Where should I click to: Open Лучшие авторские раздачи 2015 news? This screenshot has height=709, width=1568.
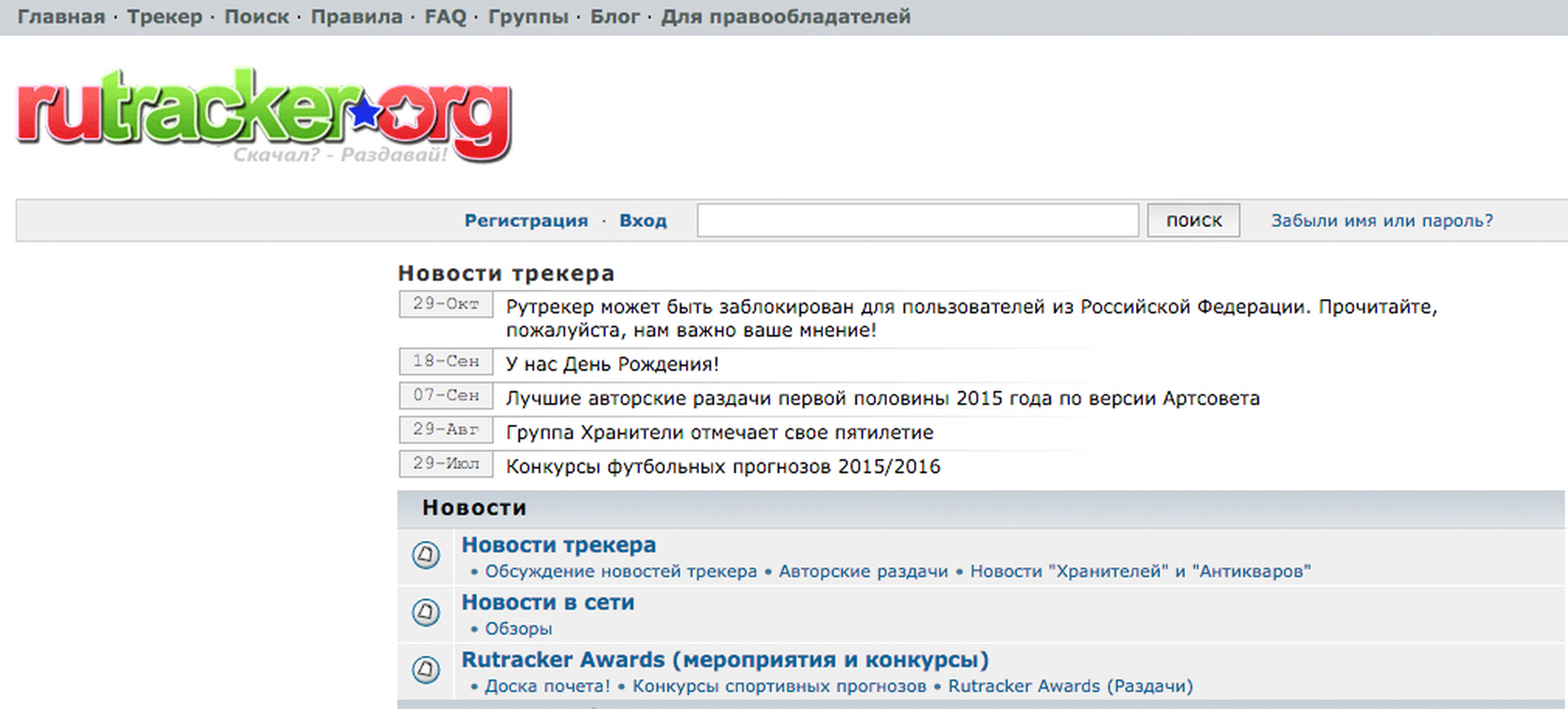point(883,399)
